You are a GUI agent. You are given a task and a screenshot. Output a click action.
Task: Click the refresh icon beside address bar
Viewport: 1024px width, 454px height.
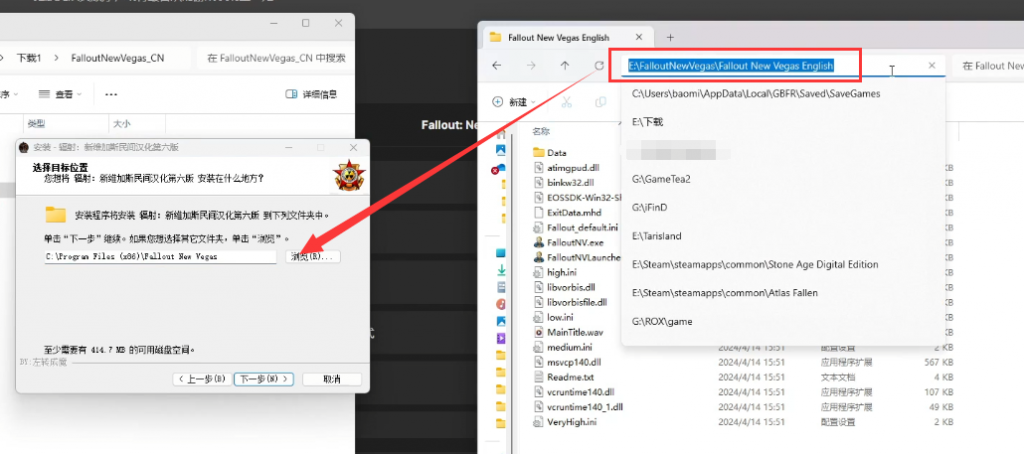click(x=599, y=65)
